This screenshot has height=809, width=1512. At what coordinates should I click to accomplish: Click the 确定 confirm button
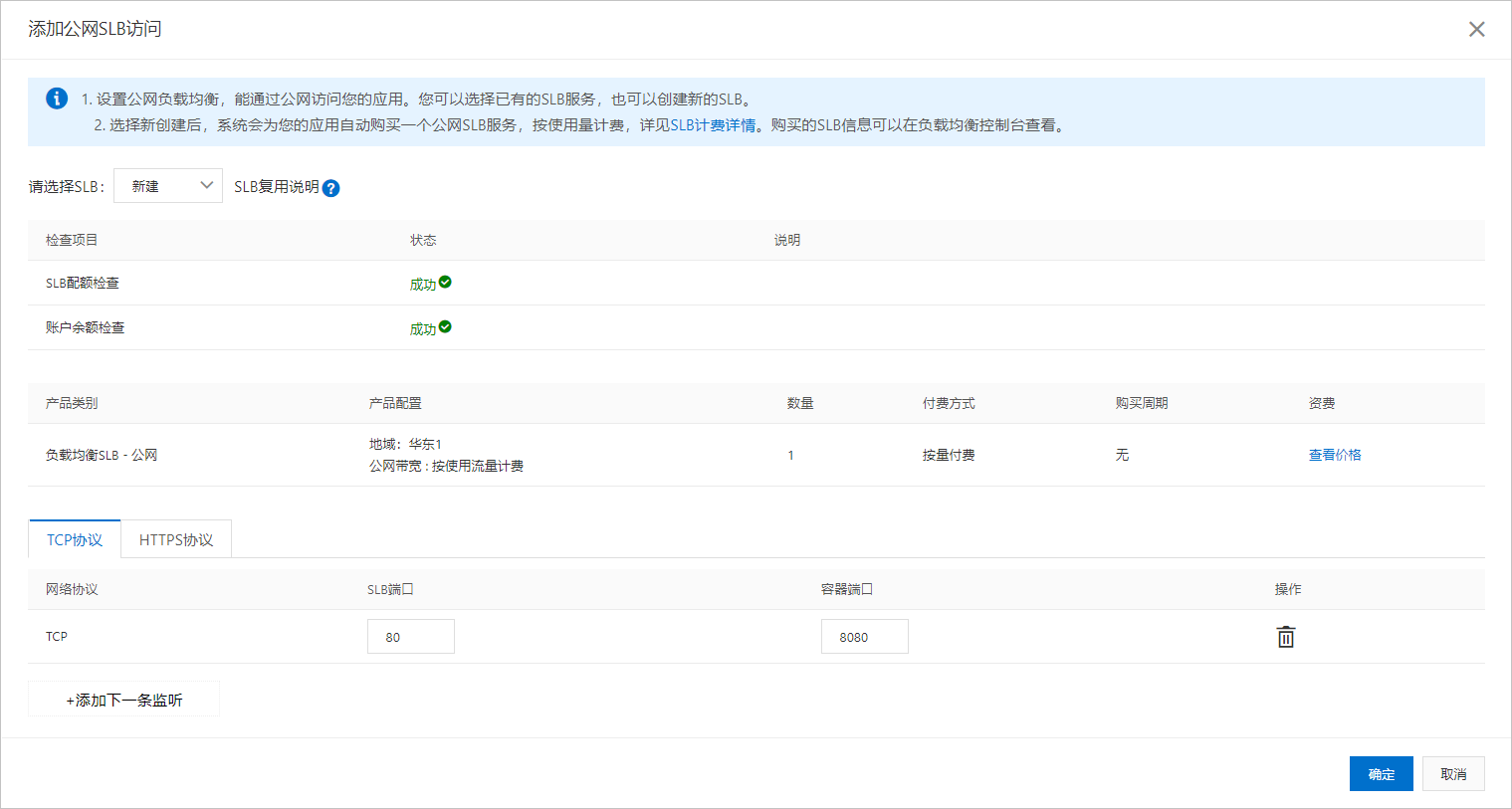(1382, 774)
